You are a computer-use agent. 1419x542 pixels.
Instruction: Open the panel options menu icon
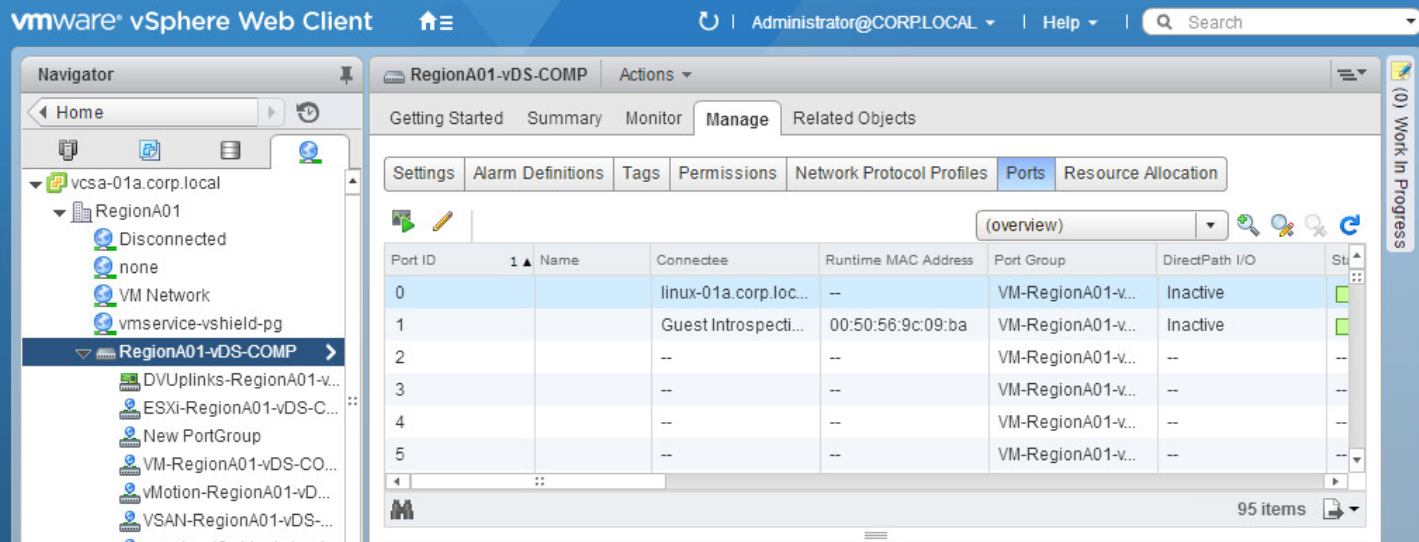pyautogui.click(x=1351, y=74)
